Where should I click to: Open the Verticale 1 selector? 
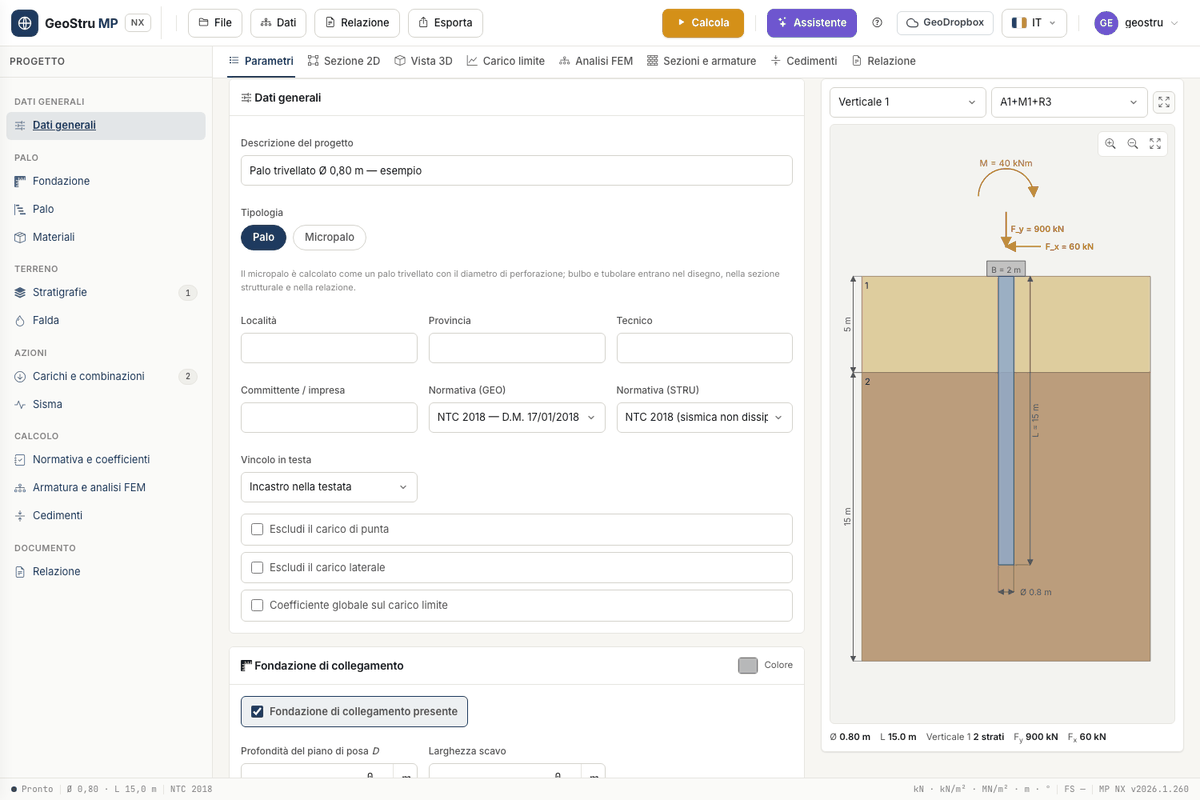coord(908,102)
